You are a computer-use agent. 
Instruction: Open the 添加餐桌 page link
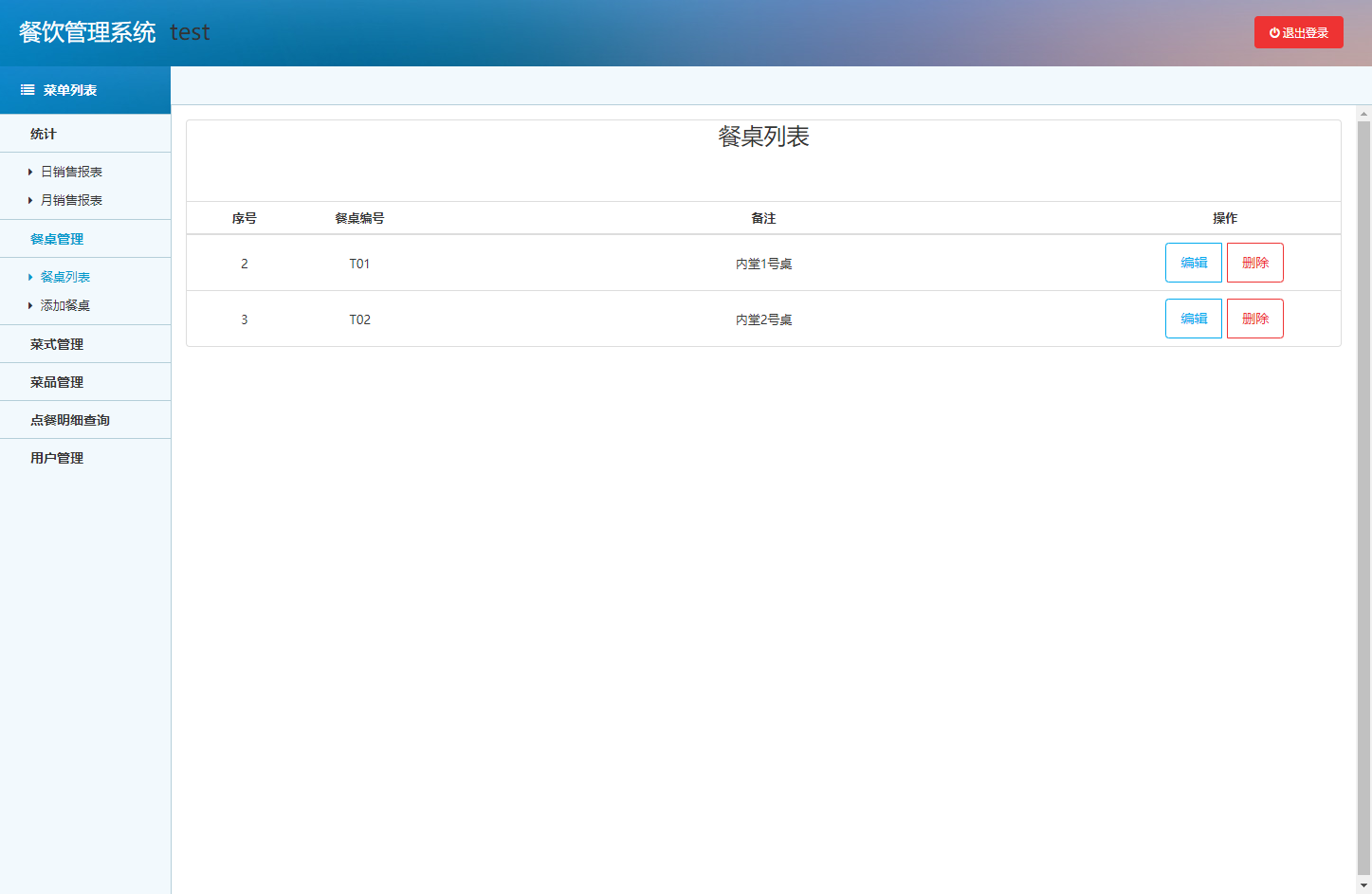[65, 305]
